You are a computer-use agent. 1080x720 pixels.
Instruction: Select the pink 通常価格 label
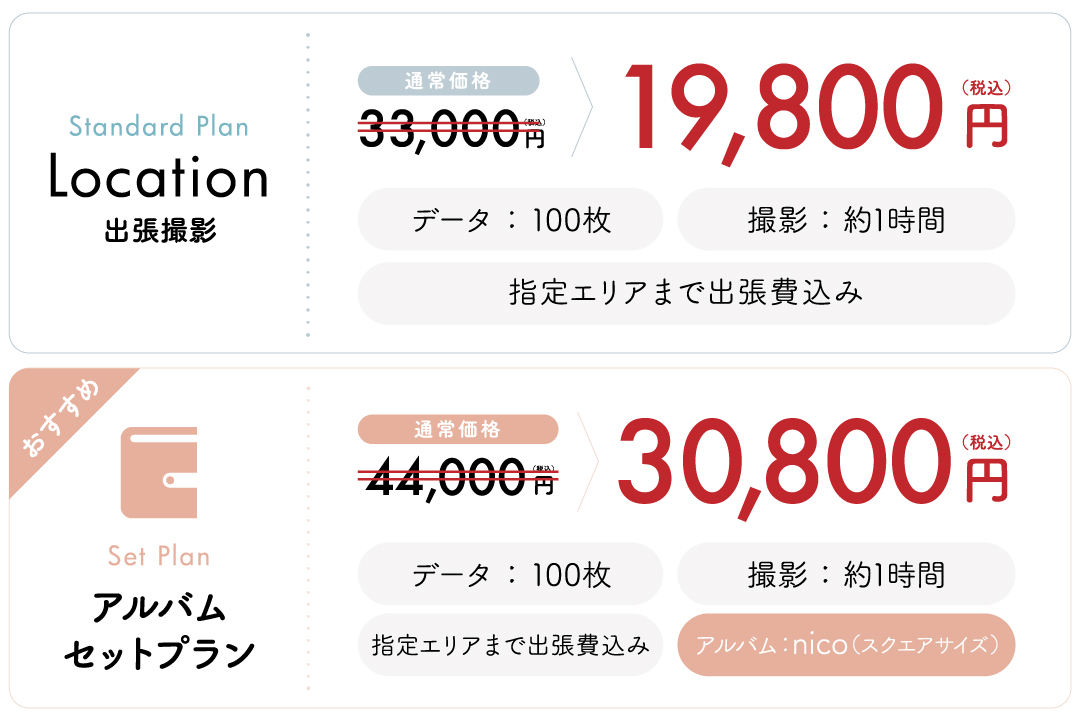coord(458,429)
